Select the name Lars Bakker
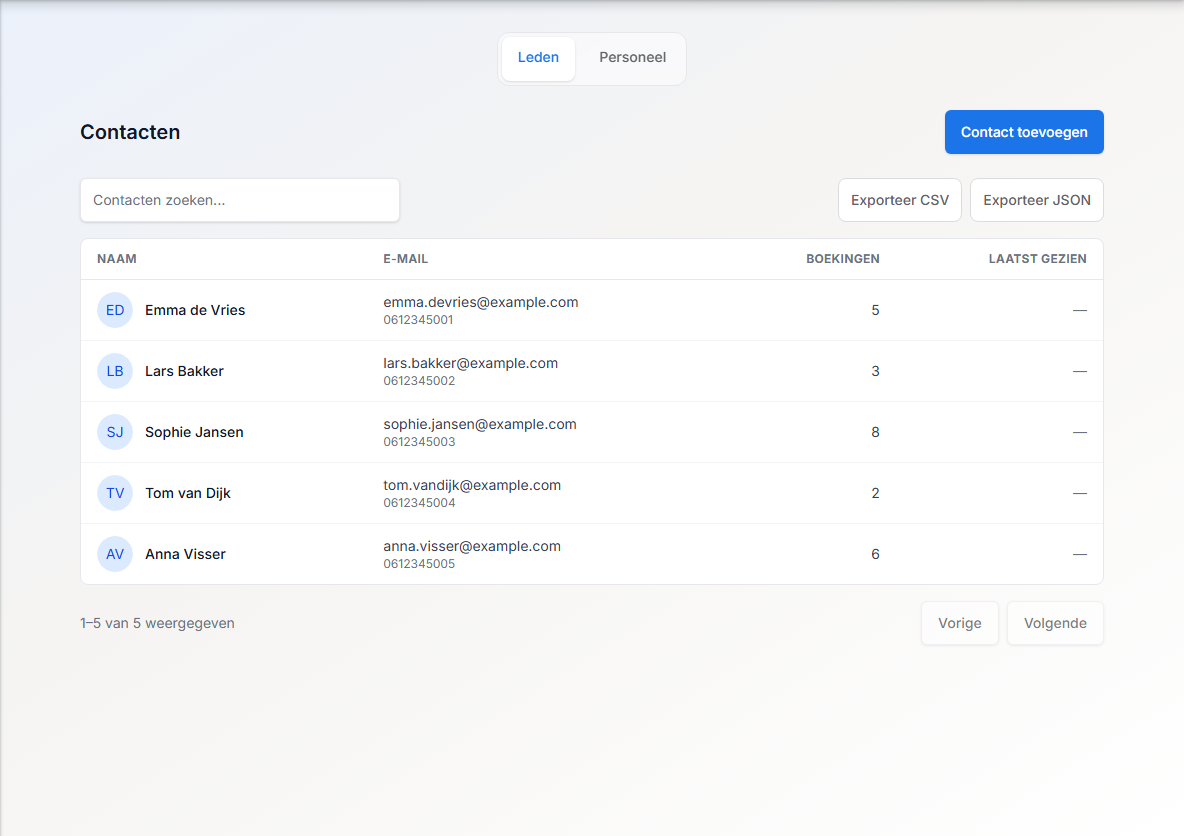This screenshot has width=1184, height=836. click(184, 372)
